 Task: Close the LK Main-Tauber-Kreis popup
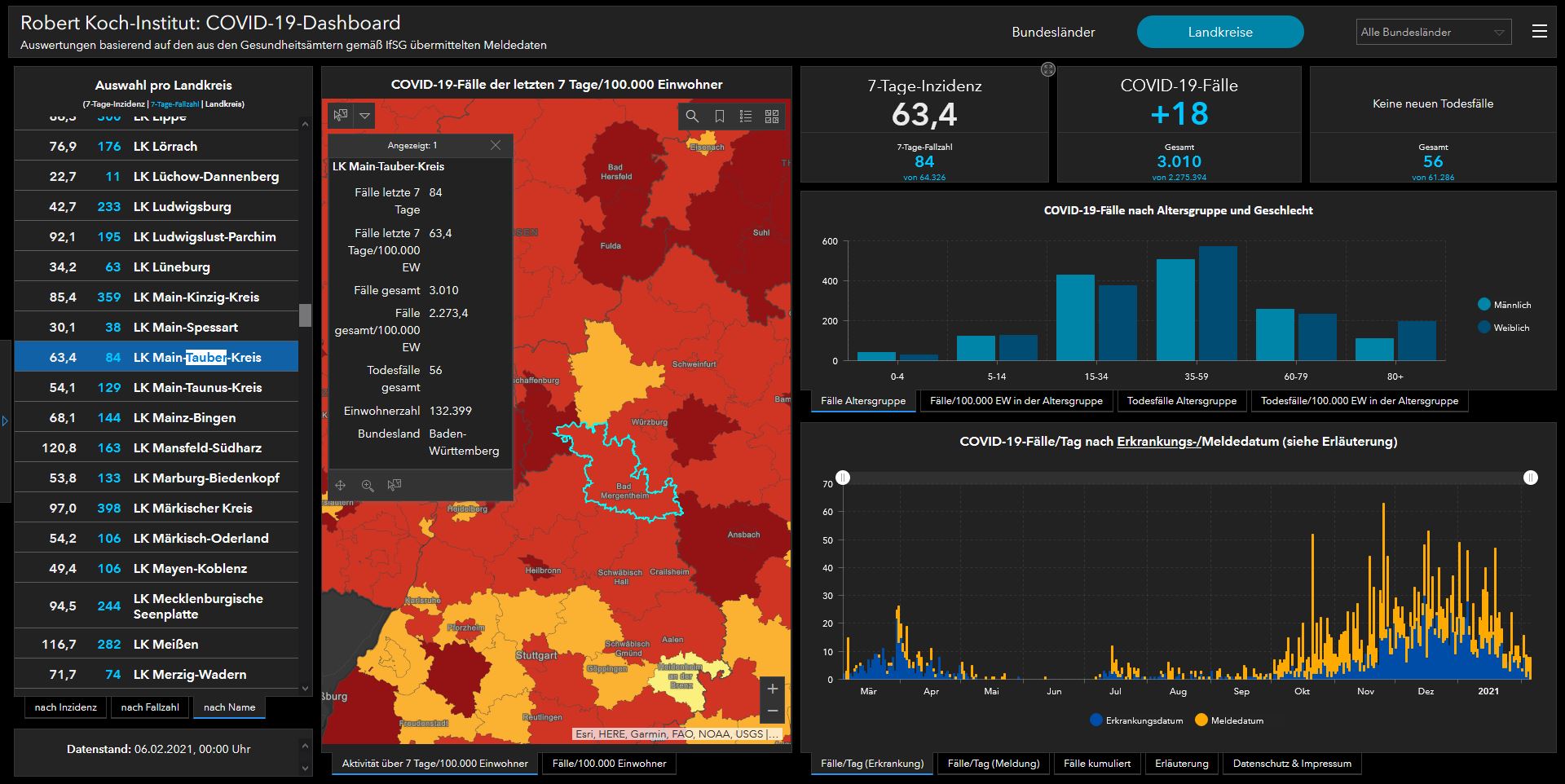coord(496,145)
